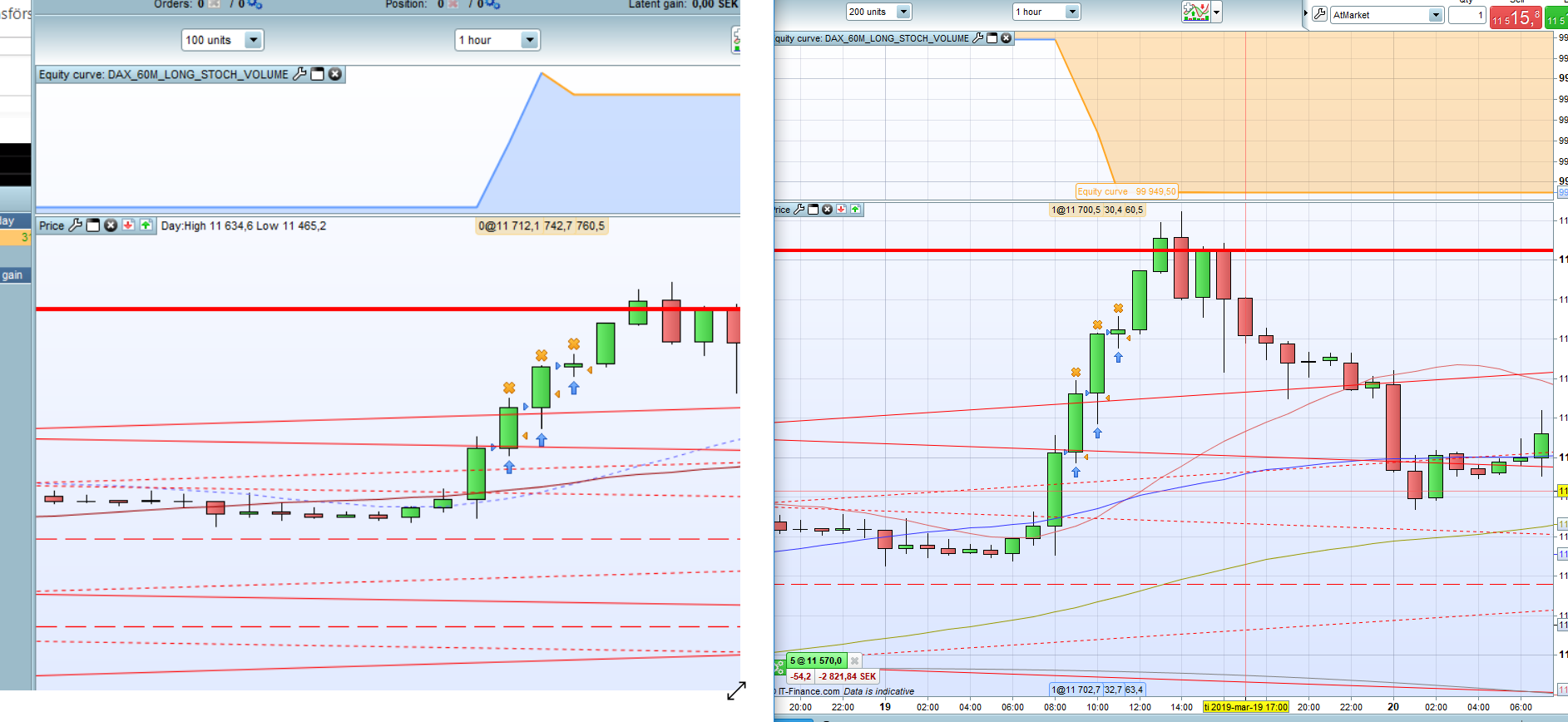Click the day 20 label on time axis
Image resolution: width=1568 pixels, height=722 pixels.
(1393, 707)
